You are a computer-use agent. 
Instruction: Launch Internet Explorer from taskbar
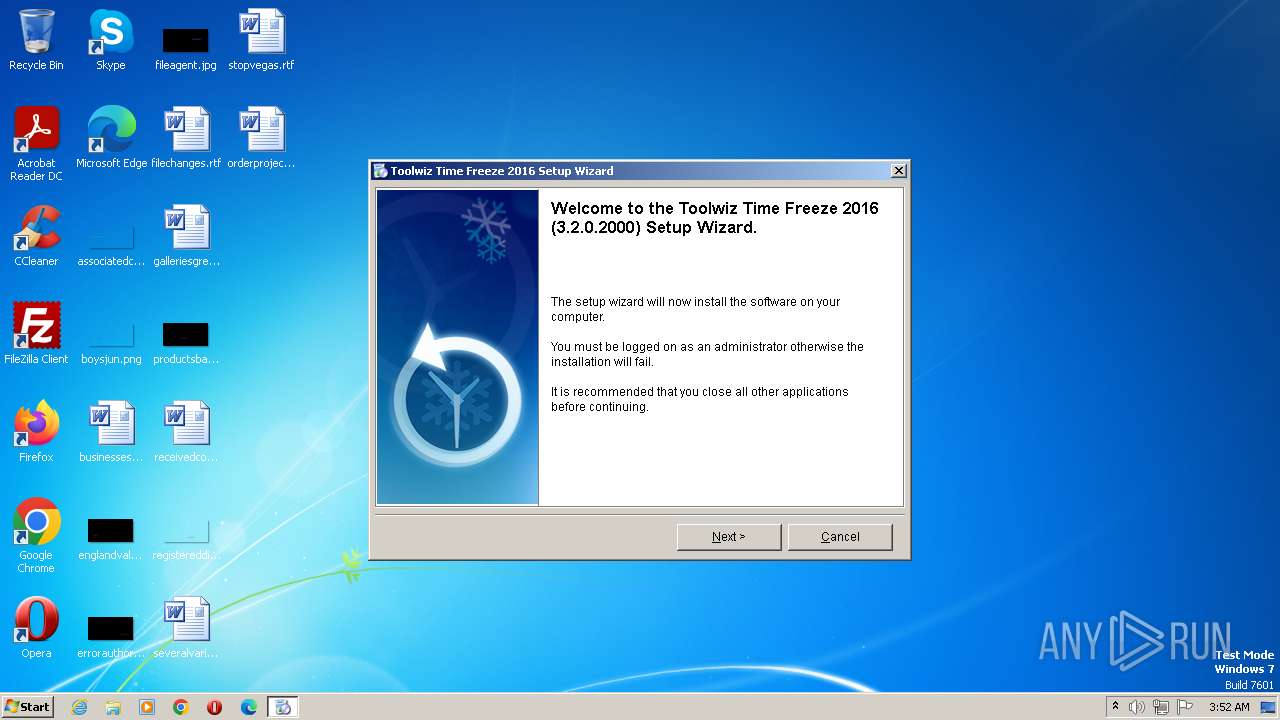79,707
